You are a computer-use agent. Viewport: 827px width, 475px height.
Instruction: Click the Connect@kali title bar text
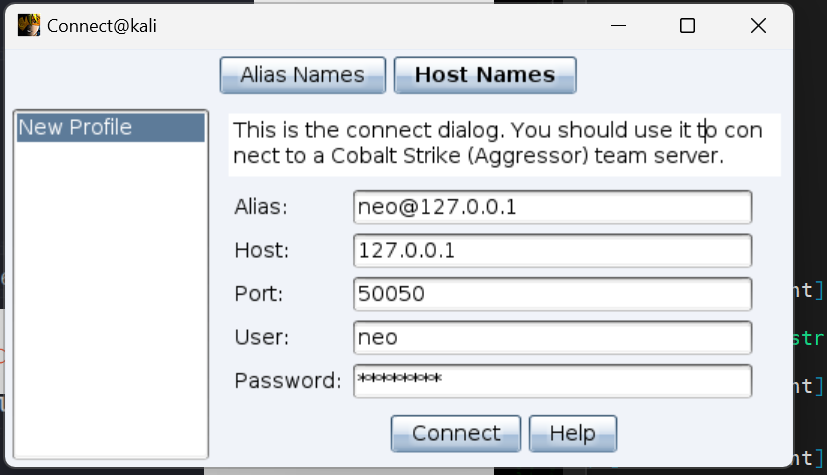point(101,26)
